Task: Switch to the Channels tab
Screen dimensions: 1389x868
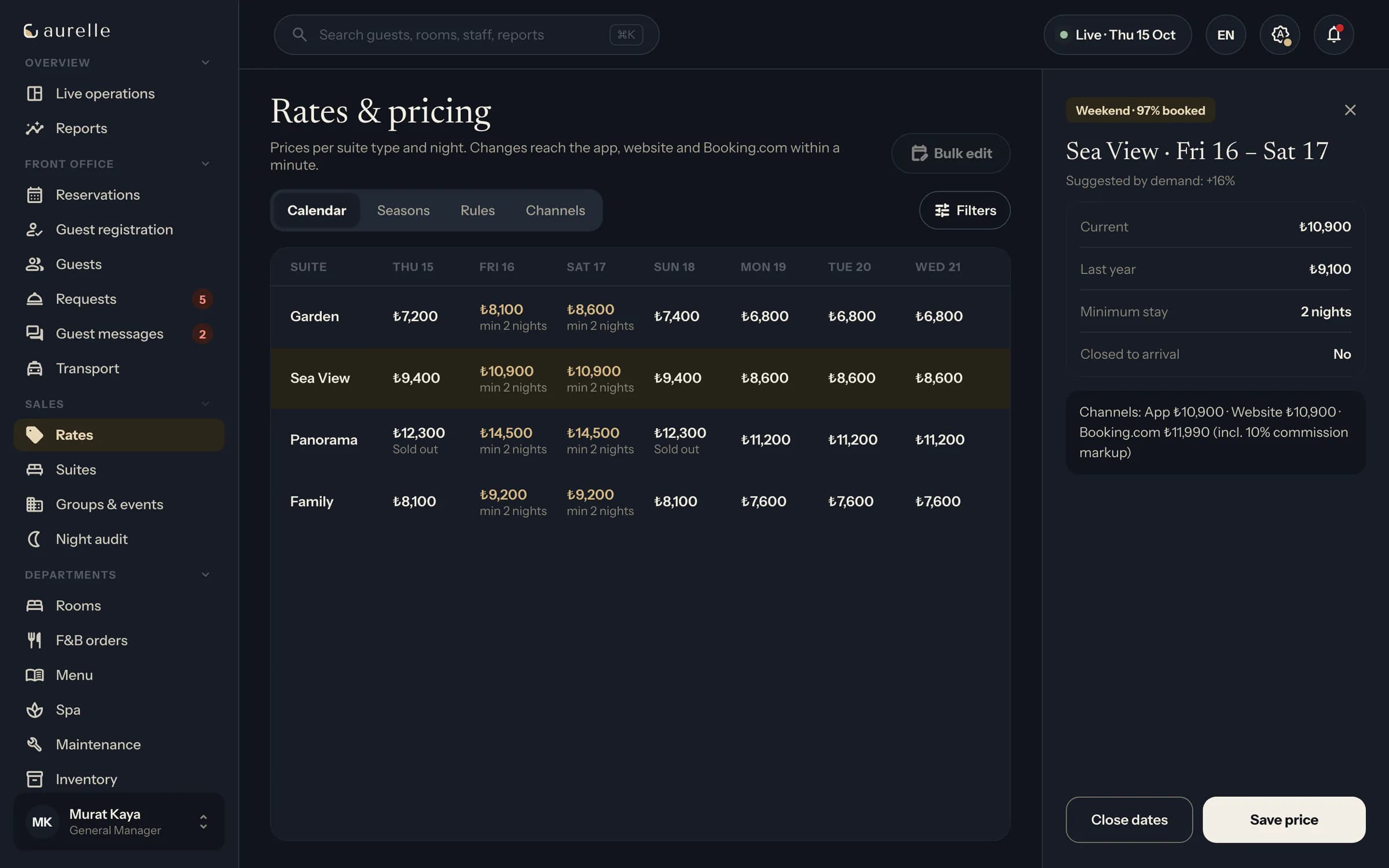Action: click(555, 210)
